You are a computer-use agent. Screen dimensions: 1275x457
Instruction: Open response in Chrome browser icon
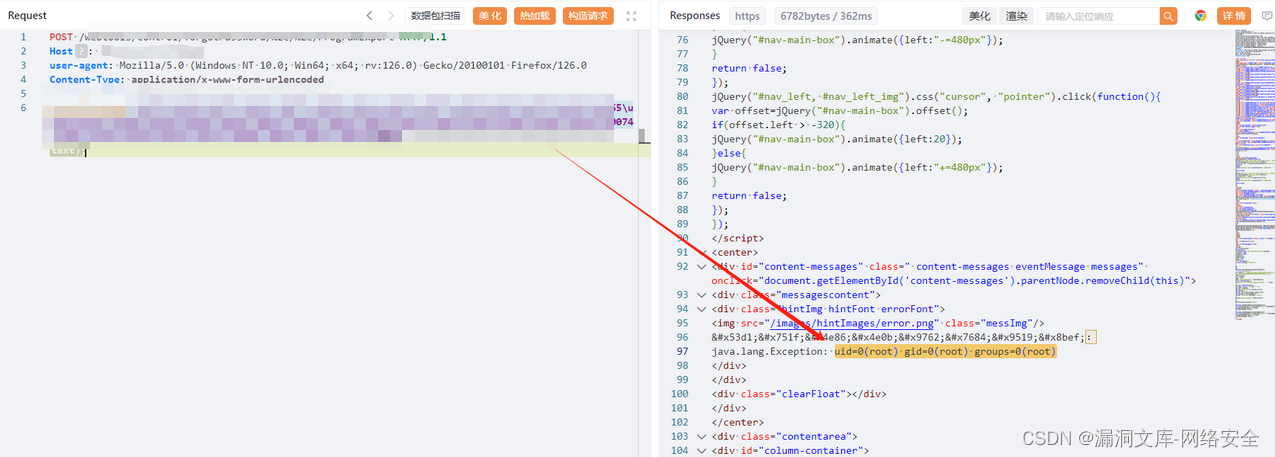coord(1200,16)
